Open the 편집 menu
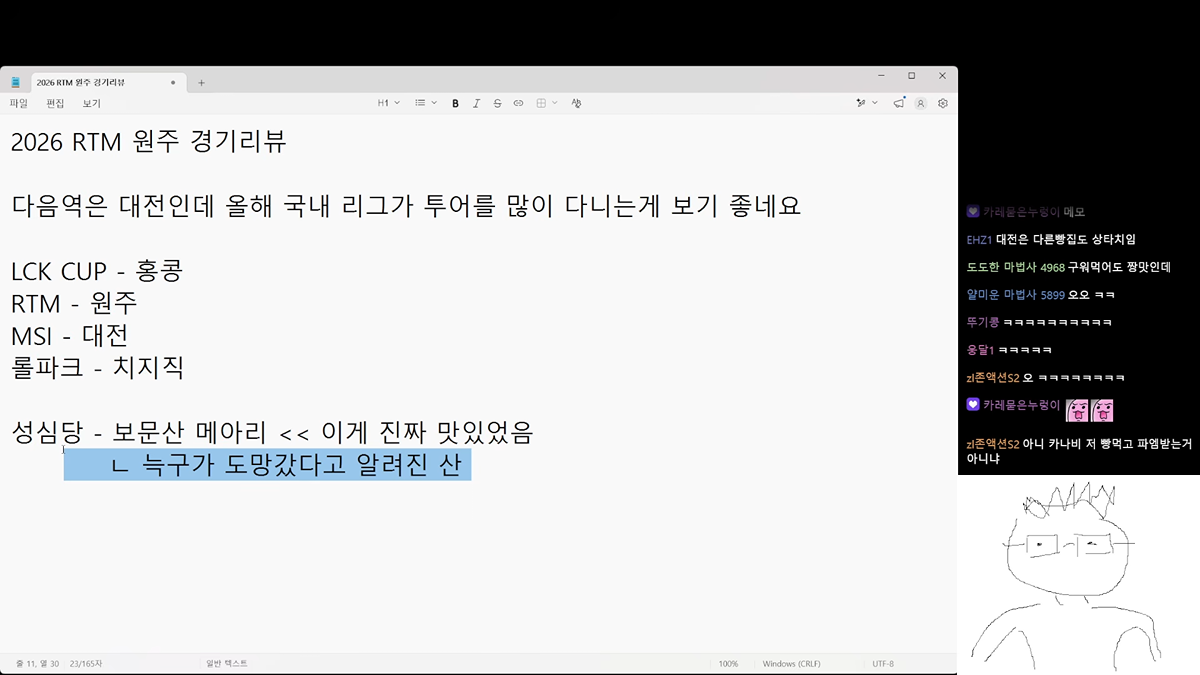 point(55,103)
